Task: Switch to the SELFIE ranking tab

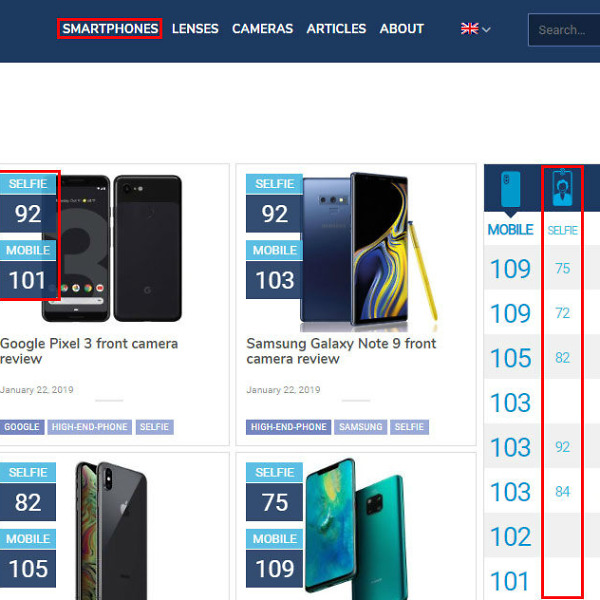Action: (562, 230)
